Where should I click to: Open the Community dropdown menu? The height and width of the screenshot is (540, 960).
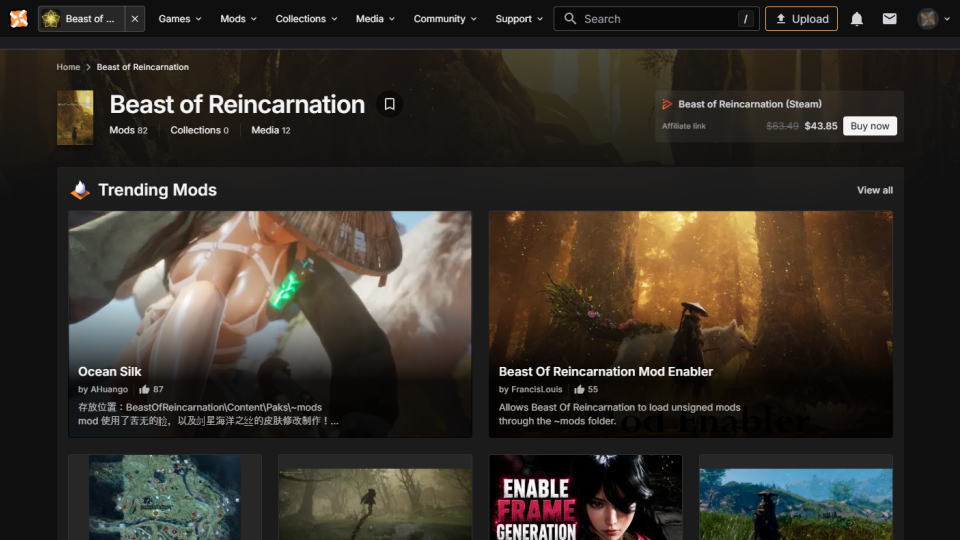(x=445, y=19)
